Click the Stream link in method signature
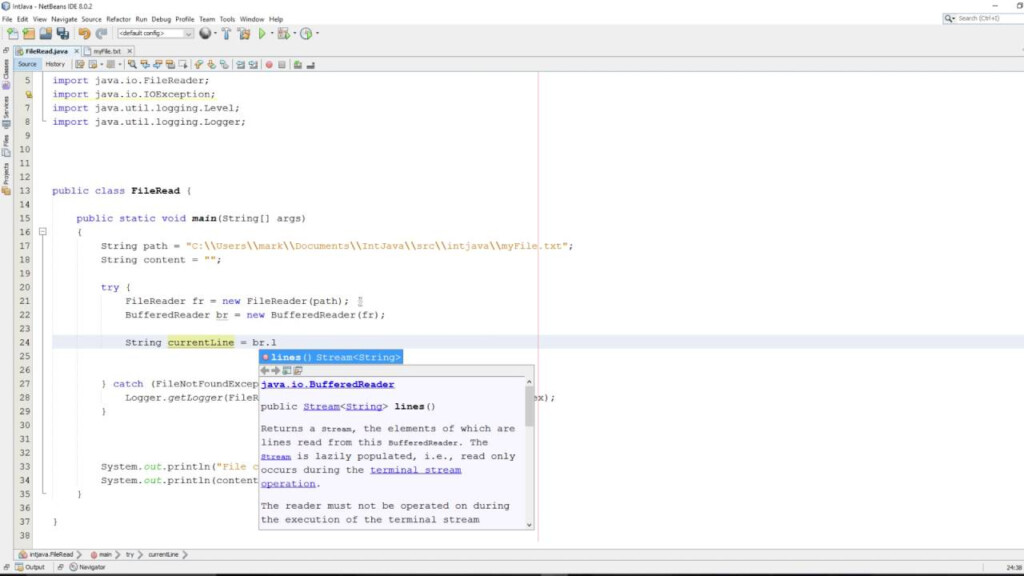The image size is (1024, 576). [321, 406]
